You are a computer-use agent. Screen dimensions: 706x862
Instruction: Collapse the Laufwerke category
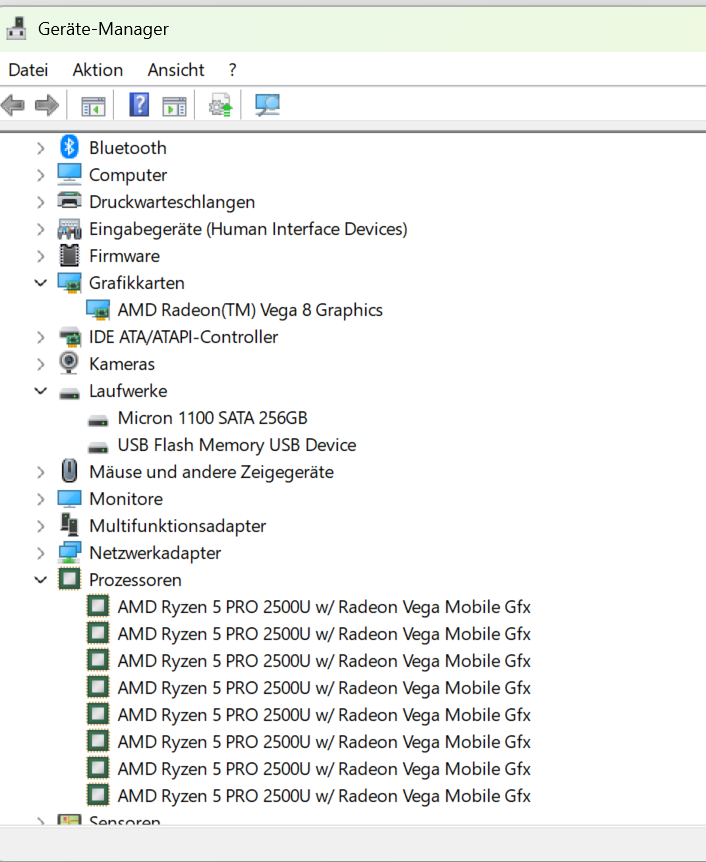(41, 391)
